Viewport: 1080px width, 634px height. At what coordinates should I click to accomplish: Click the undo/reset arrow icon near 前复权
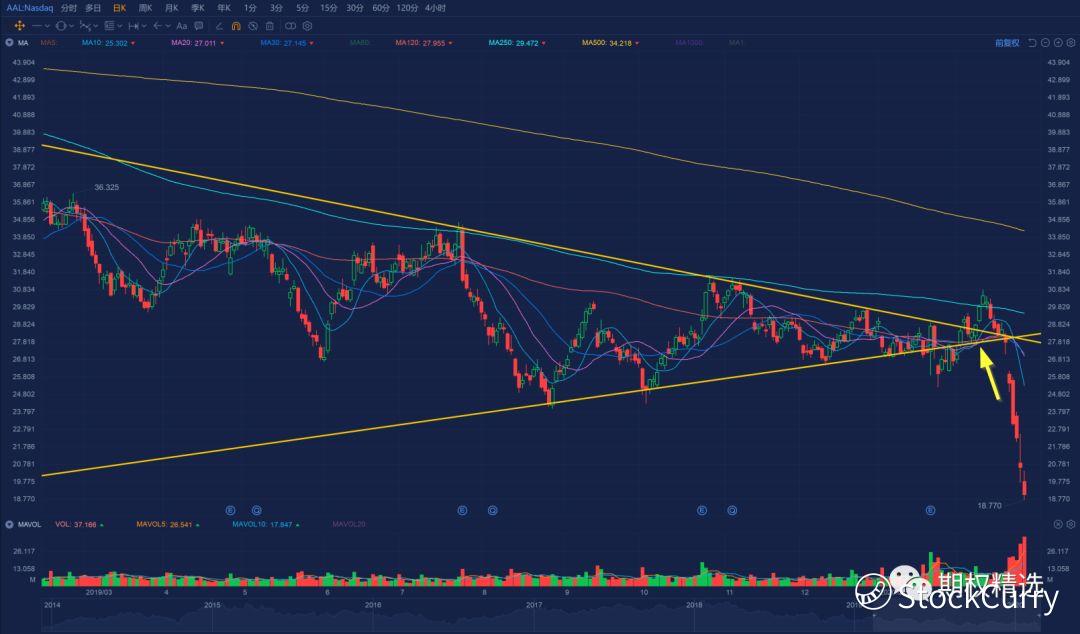1032,43
